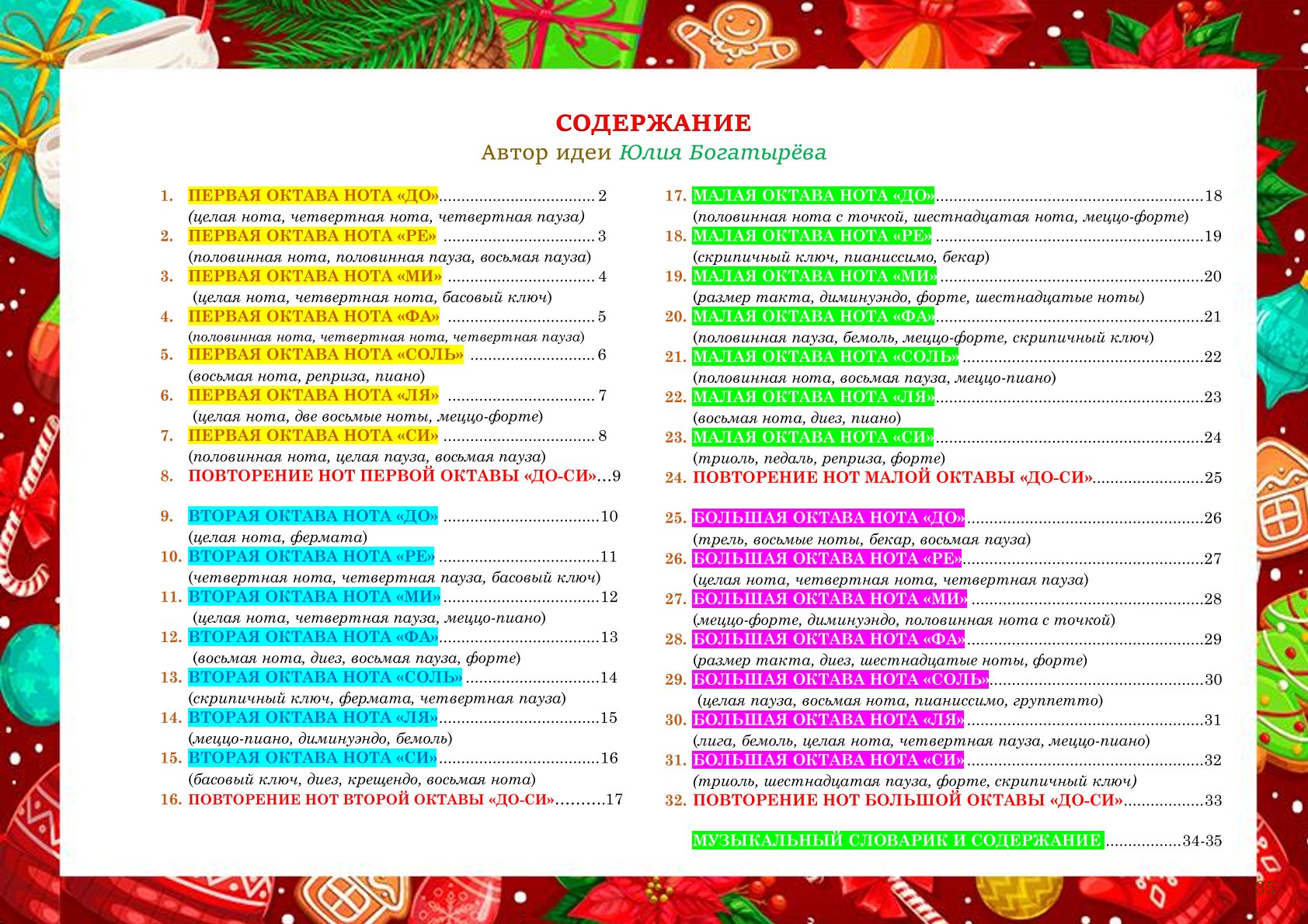
Task: Click author name «Юлия Богатырёва»
Action: click(722, 153)
